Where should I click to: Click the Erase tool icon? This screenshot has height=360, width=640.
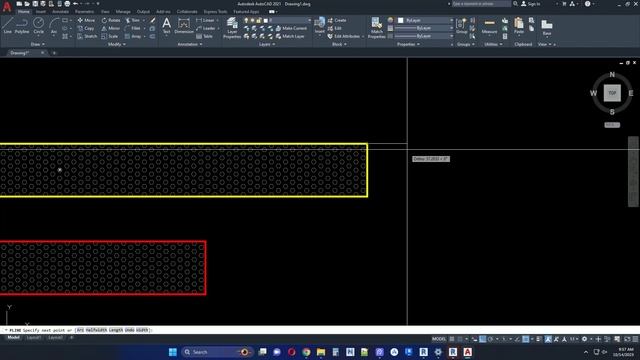pos(153,20)
